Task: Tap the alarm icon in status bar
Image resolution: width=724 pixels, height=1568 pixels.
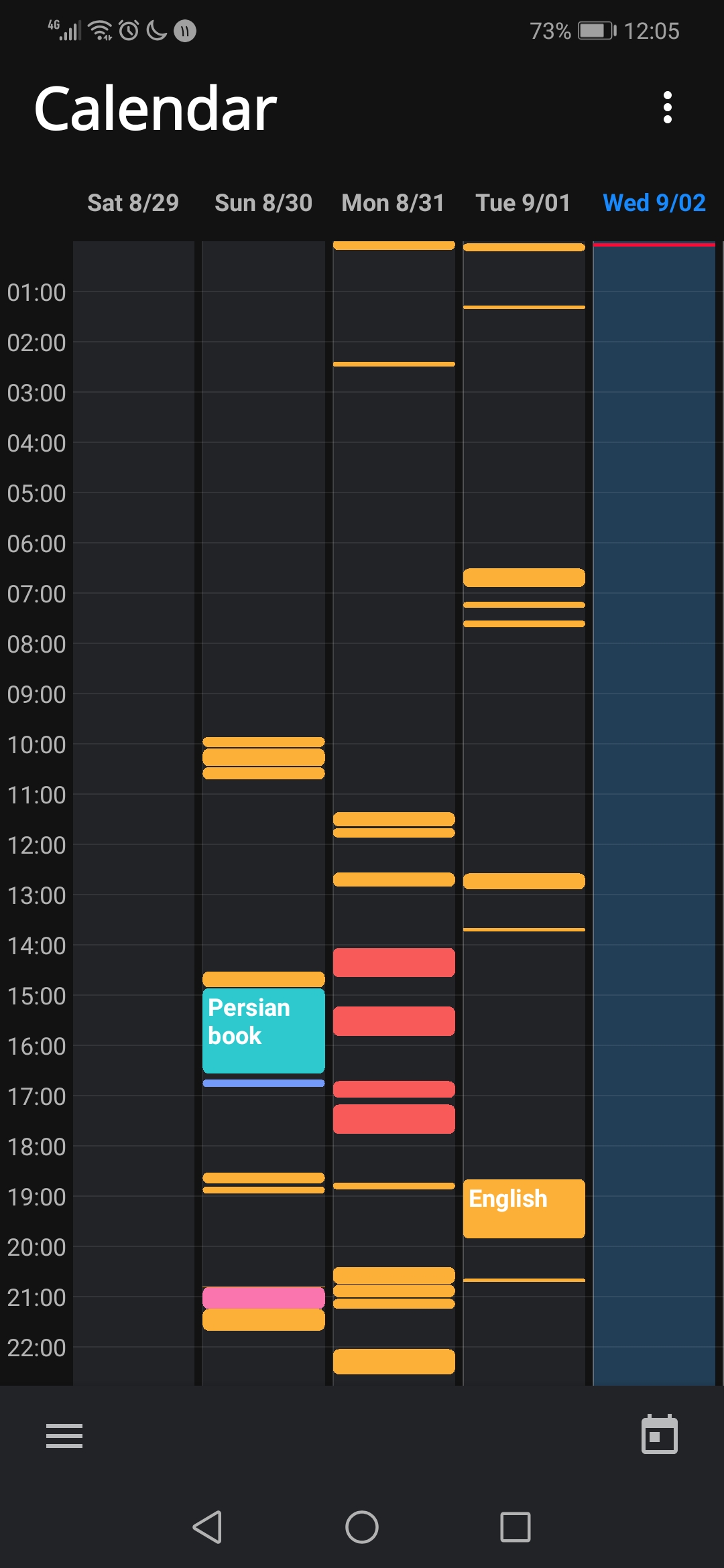Action: coord(129,30)
